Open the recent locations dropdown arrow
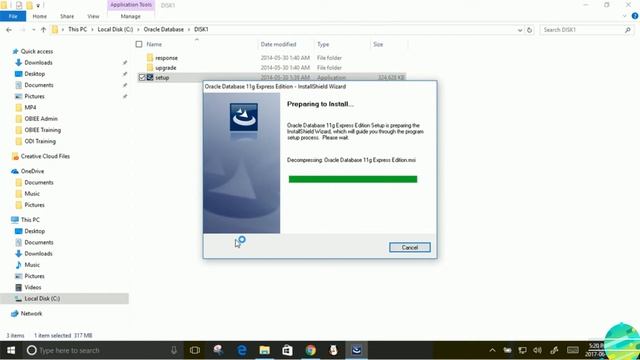Viewport: 640px width, 360px height. click(33, 30)
